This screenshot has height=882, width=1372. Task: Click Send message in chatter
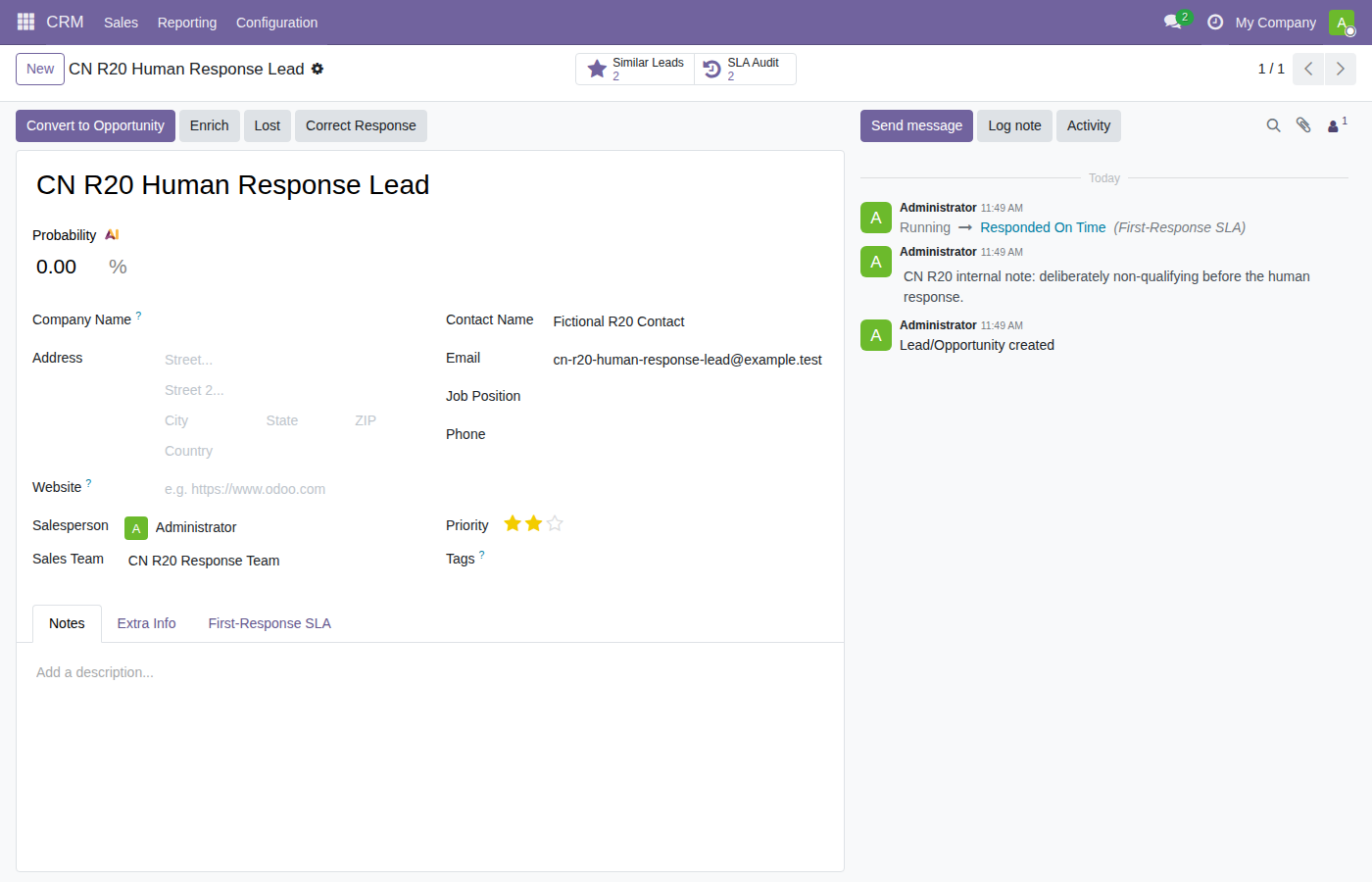[916, 125]
